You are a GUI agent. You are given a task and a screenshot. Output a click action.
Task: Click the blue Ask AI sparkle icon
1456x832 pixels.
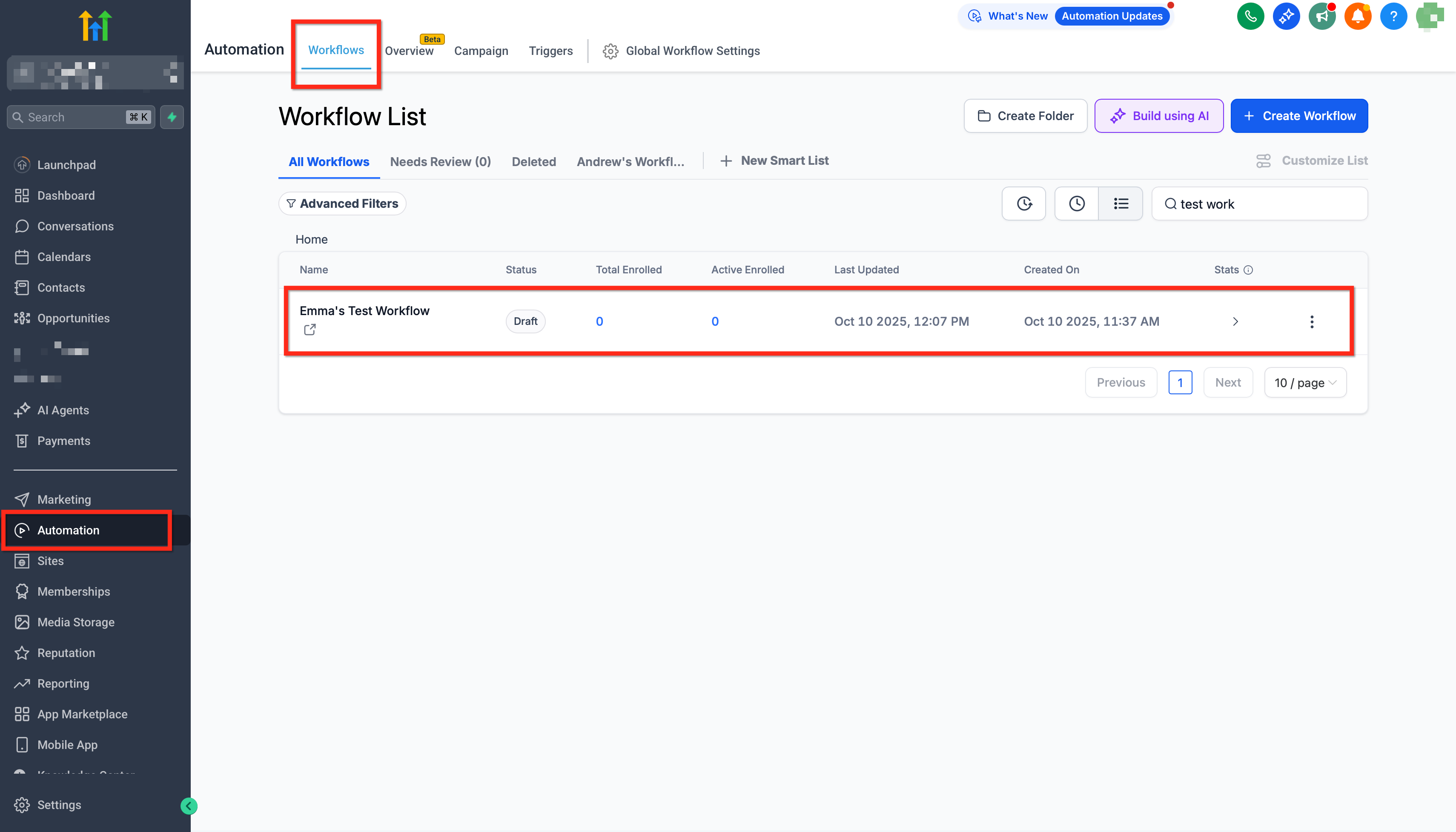(1286, 16)
